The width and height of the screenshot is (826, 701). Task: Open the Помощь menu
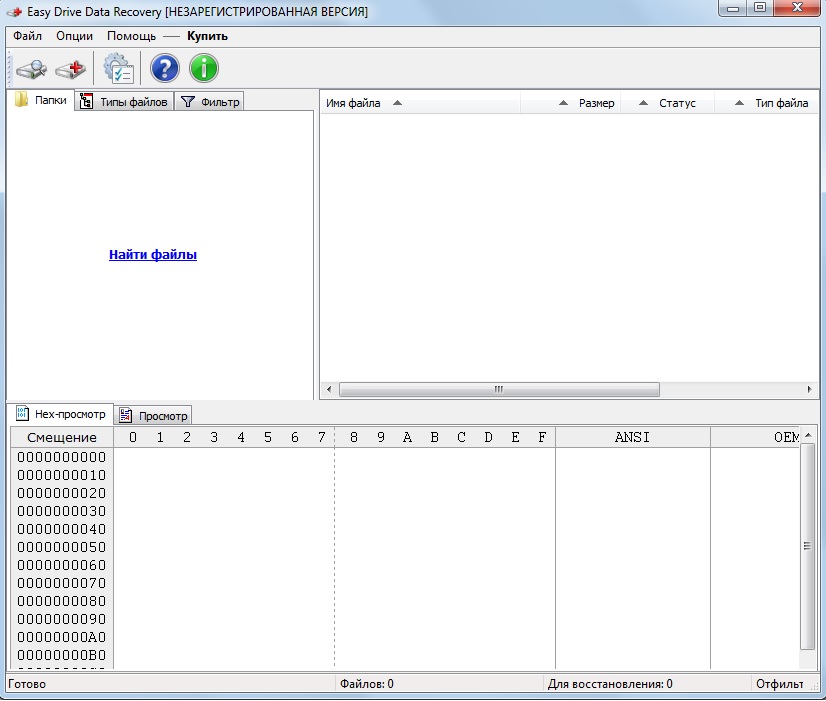(x=131, y=36)
